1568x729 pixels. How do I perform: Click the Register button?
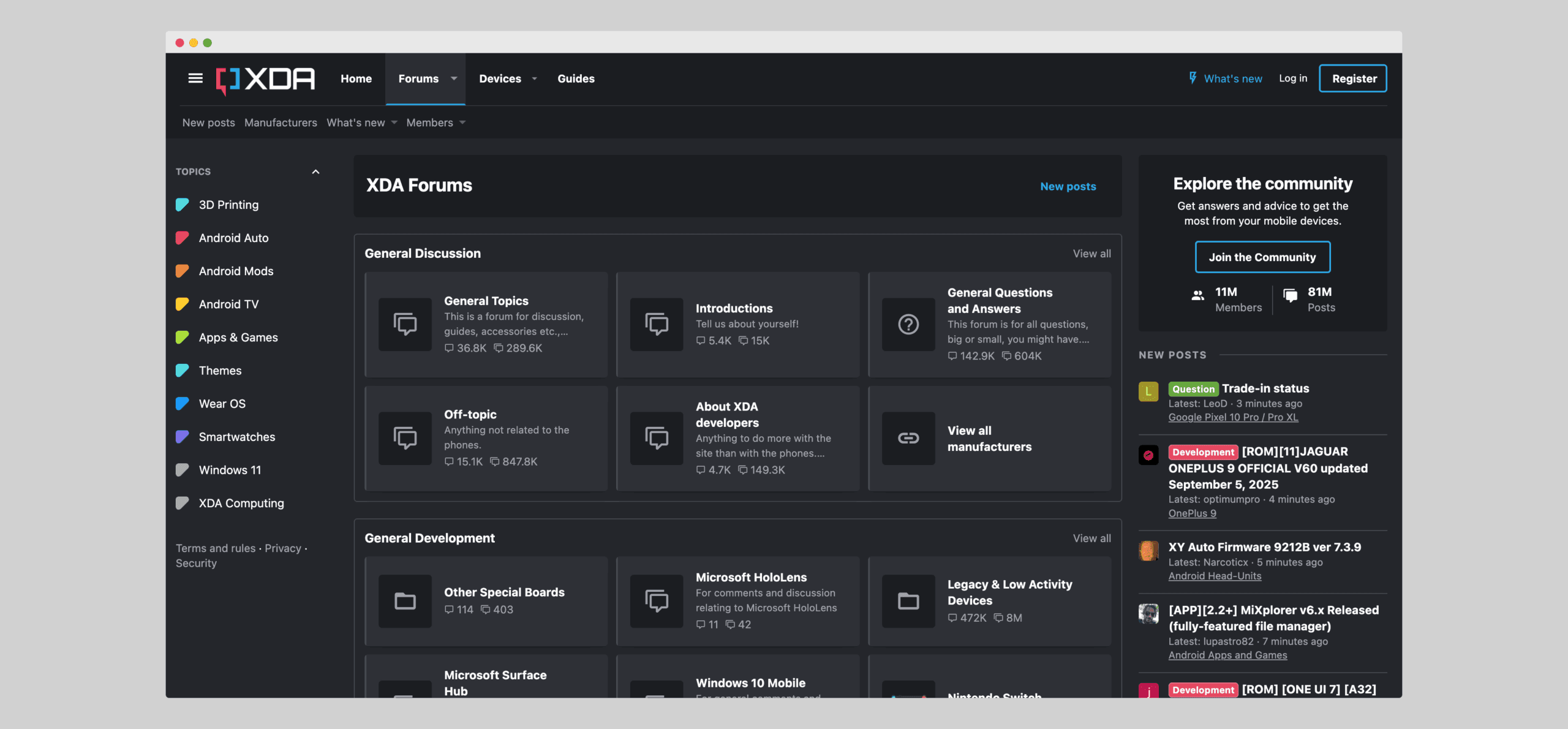pos(1353,78)
